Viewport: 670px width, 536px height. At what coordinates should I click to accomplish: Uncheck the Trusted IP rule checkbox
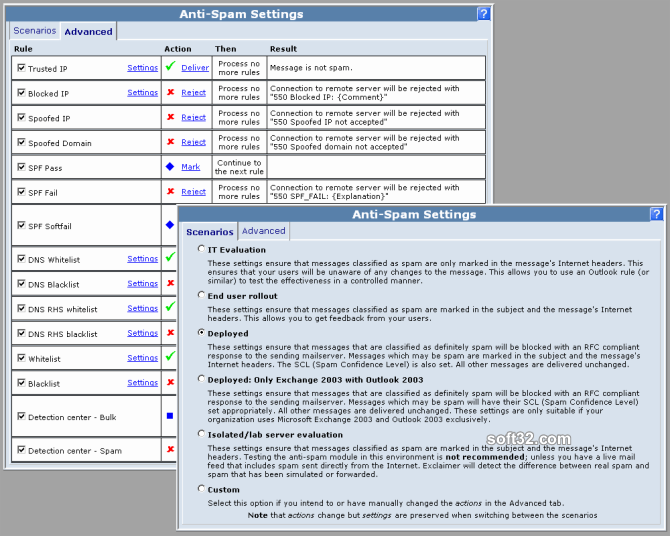(x=21, y=68)
